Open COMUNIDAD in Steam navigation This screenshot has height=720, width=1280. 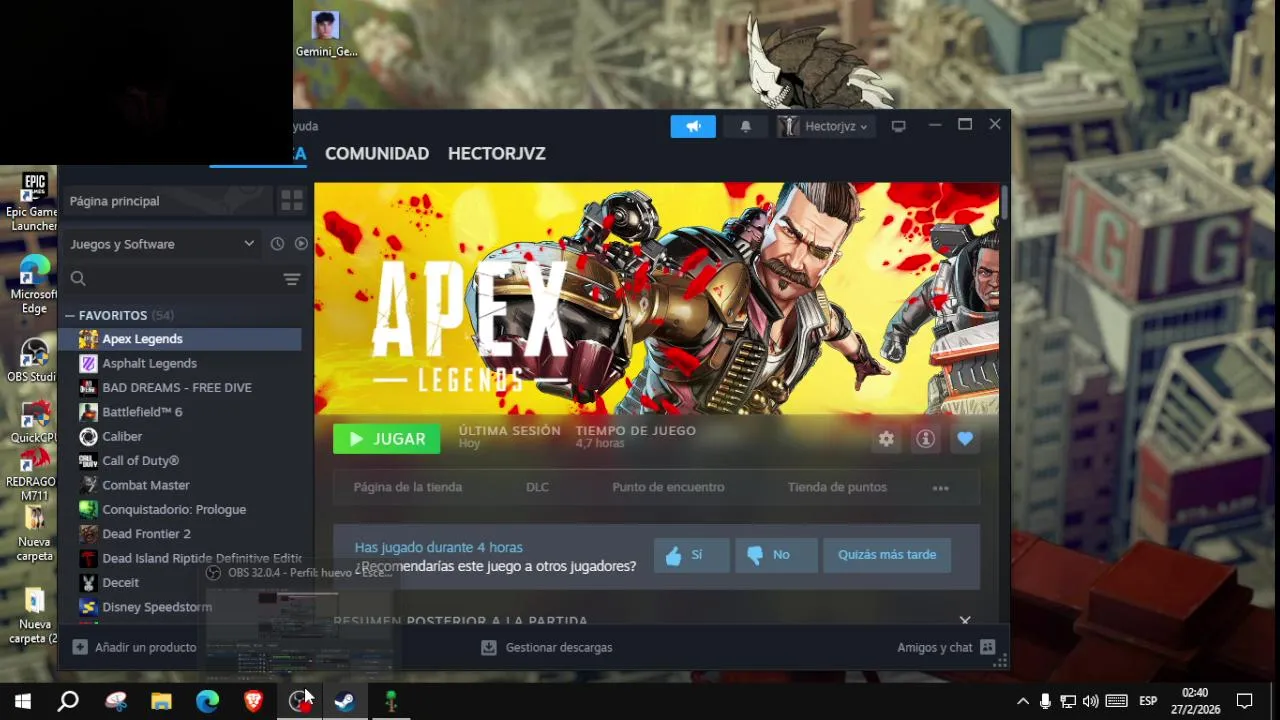click(x=377, y=154)
